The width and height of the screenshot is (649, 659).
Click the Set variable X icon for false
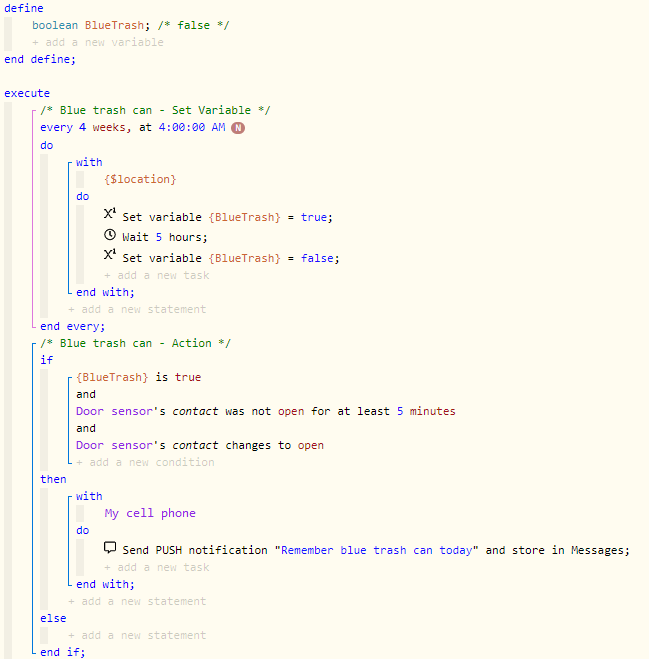(110, 255)
